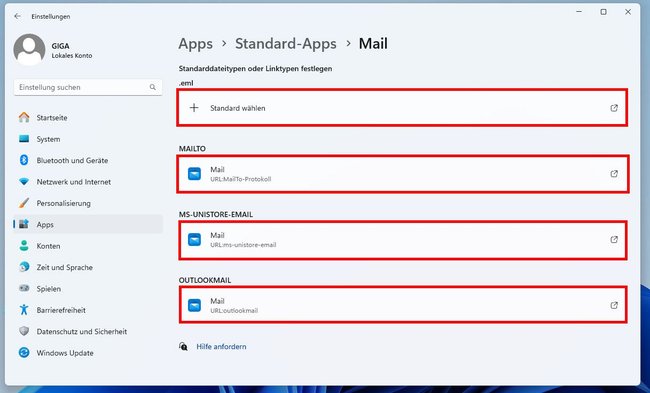650x393 pixels.
Task: Click the plus icon beside Standard wählen
Action: tap(194, 108)
